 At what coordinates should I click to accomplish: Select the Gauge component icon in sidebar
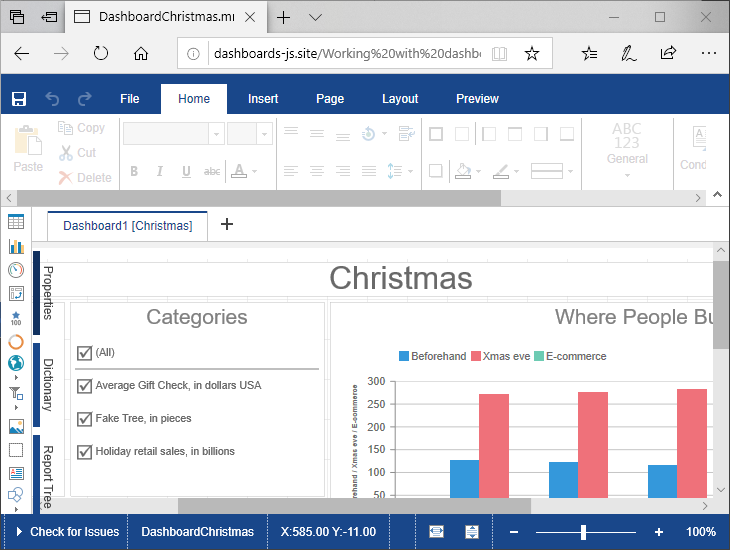point(16,270)
